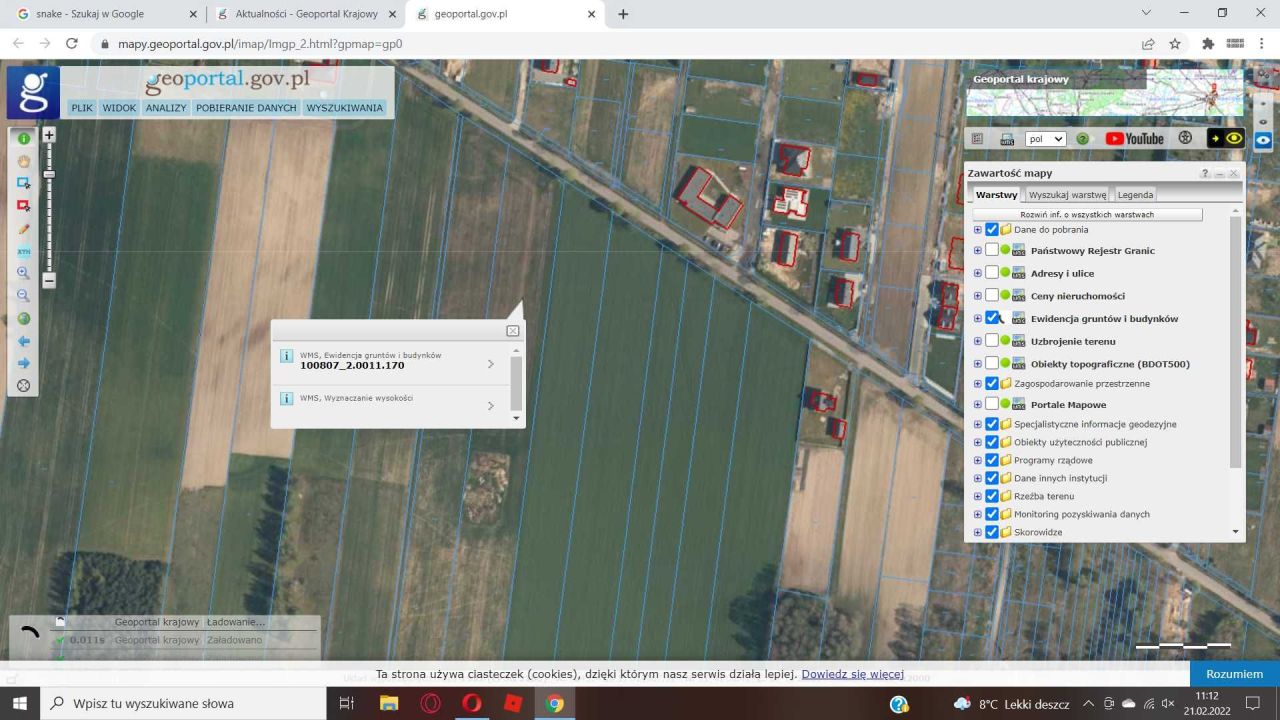
Task: Switch to the Legenda tab
Action: coord(1135,195)
